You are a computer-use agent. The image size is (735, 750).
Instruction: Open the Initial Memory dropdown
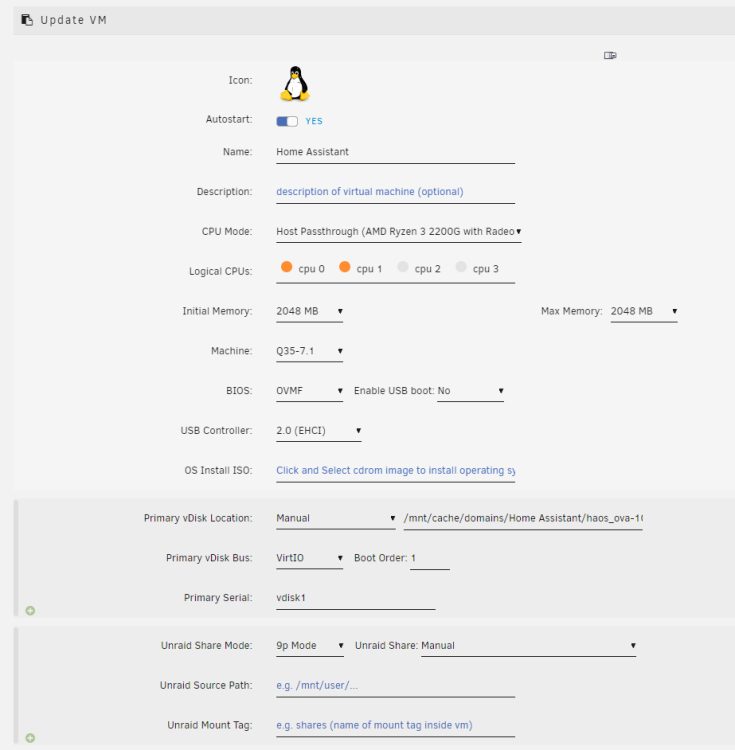[x=309, y=311]
